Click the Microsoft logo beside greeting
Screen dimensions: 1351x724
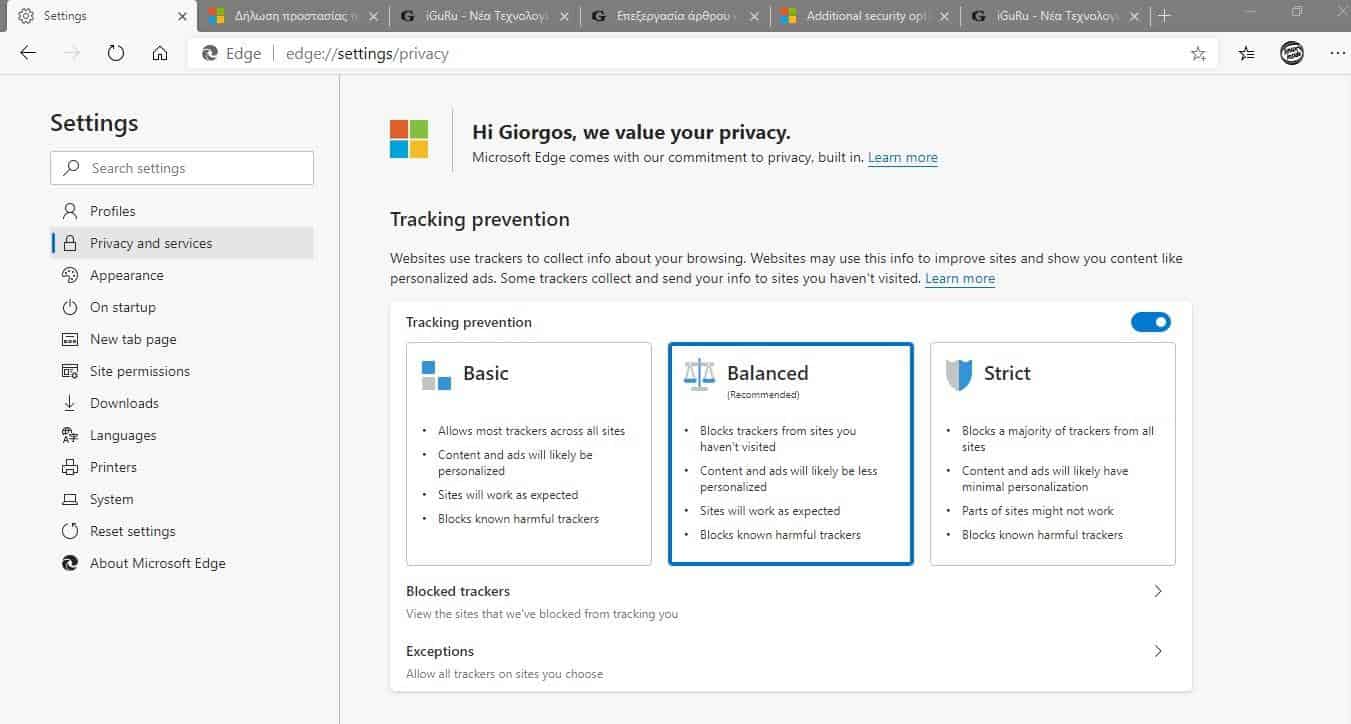(x=409, y=139)
